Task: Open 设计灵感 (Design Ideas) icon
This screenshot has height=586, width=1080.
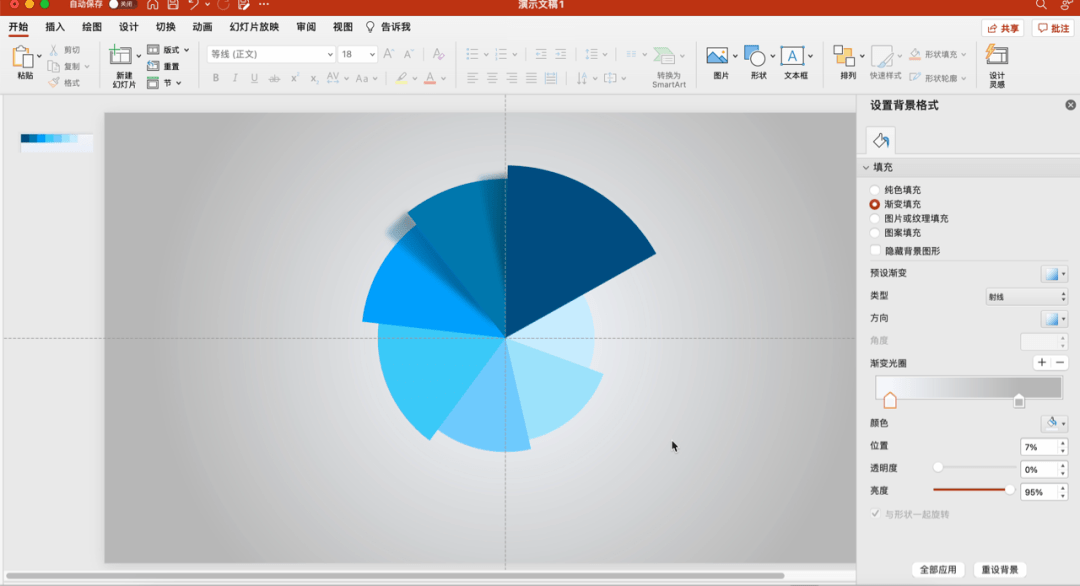Action: click(996, 56)
